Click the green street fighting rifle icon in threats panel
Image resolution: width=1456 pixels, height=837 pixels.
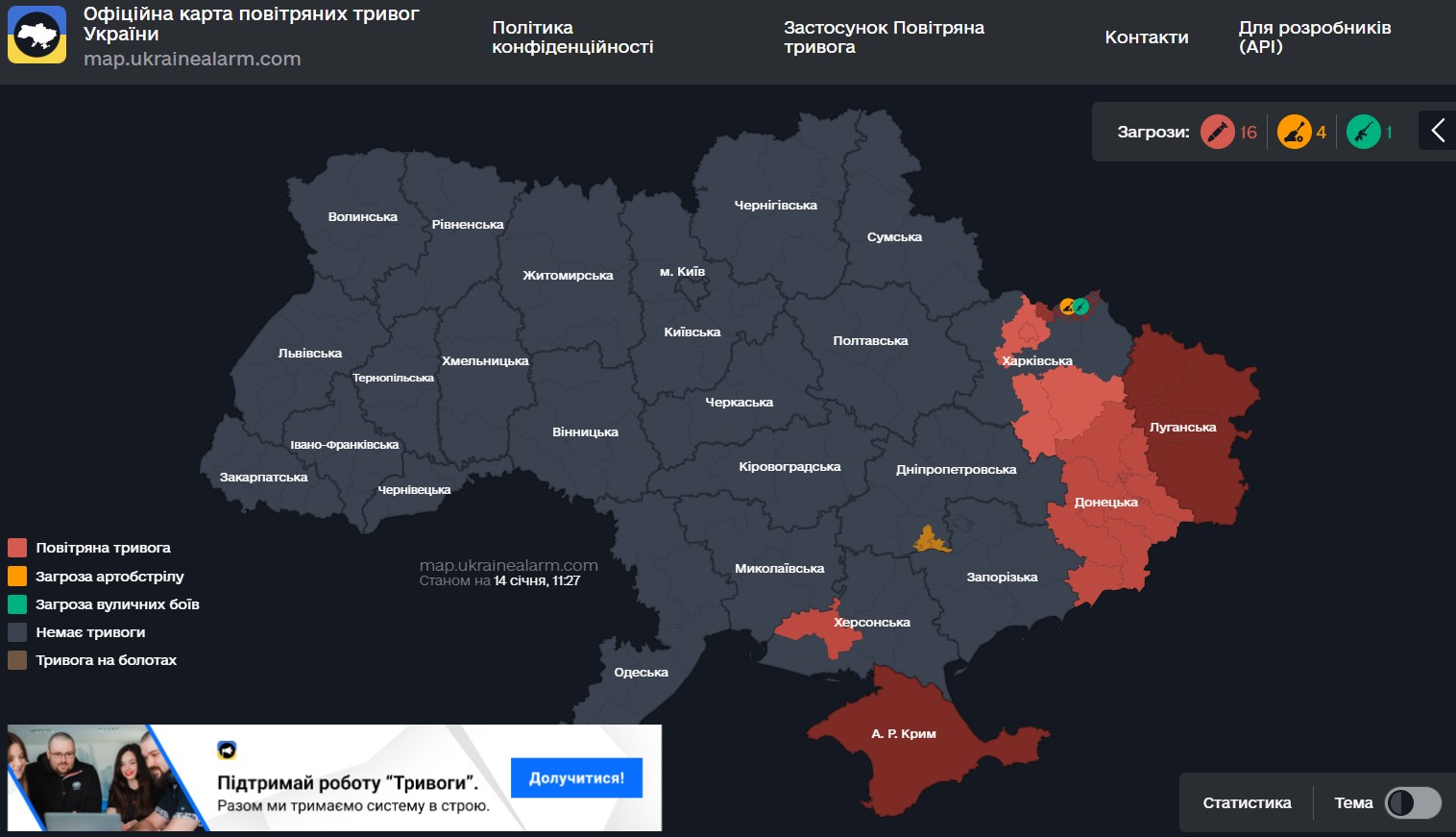click(x=1363, y=132)
